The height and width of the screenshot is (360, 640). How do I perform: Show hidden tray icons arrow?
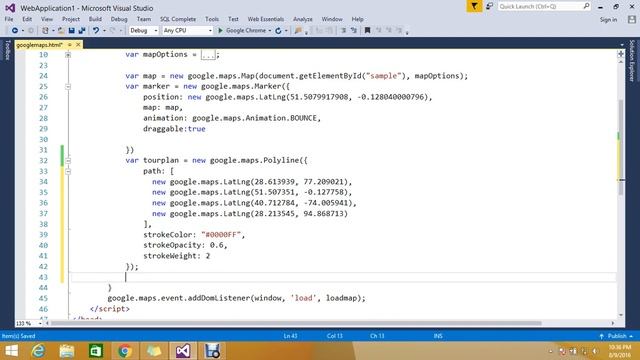point(551,351)
